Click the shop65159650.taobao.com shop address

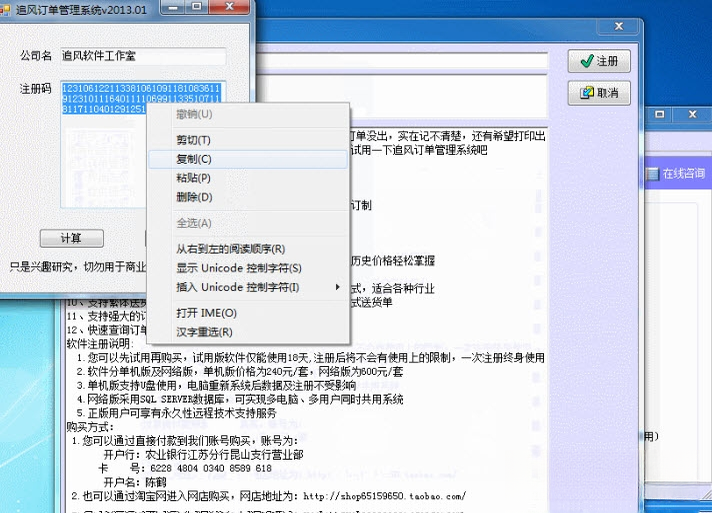click(x=384, y=496)
